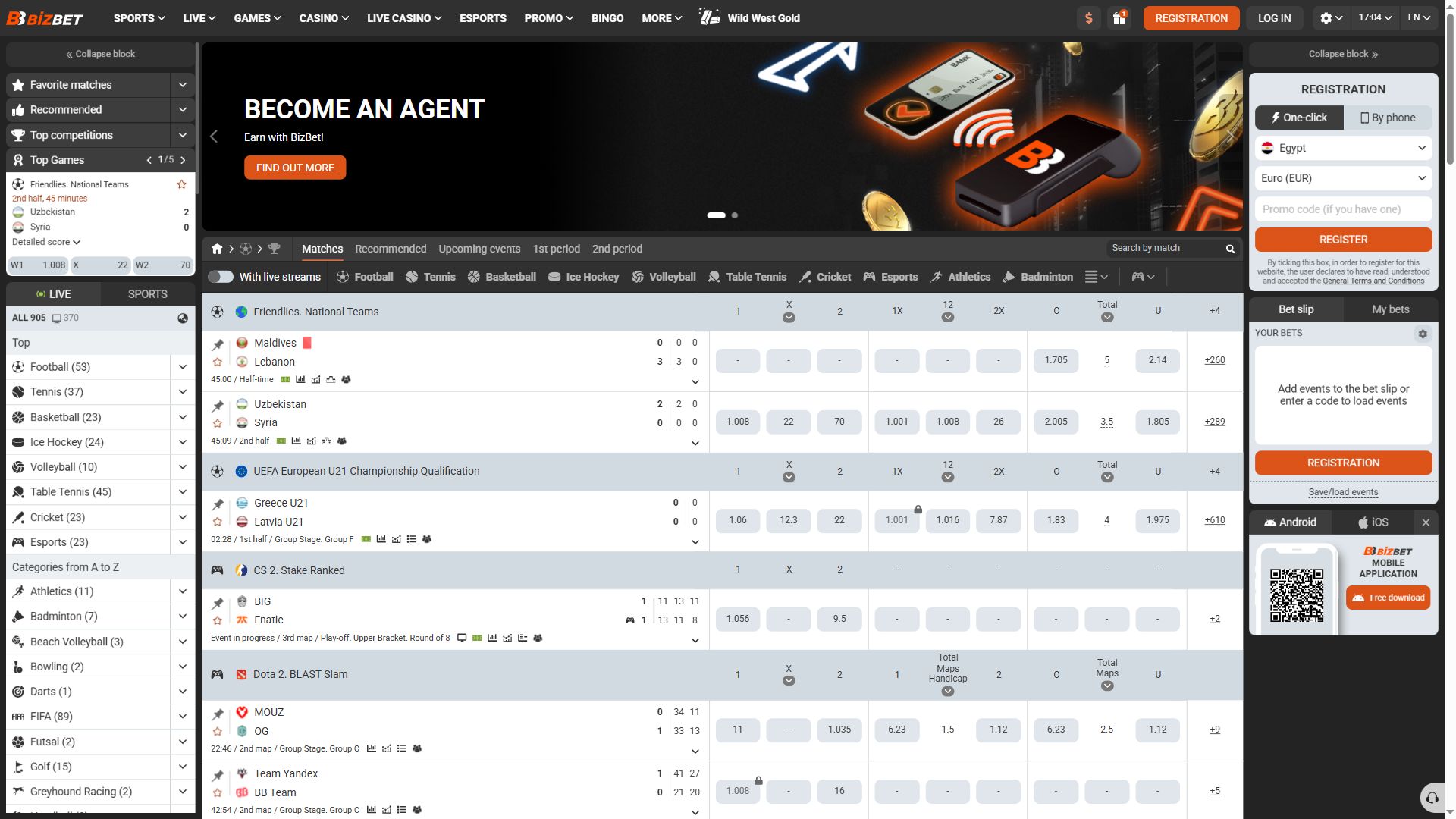Select second banner slide dot
Screen dimensions: 1456x819
point(734,215)
